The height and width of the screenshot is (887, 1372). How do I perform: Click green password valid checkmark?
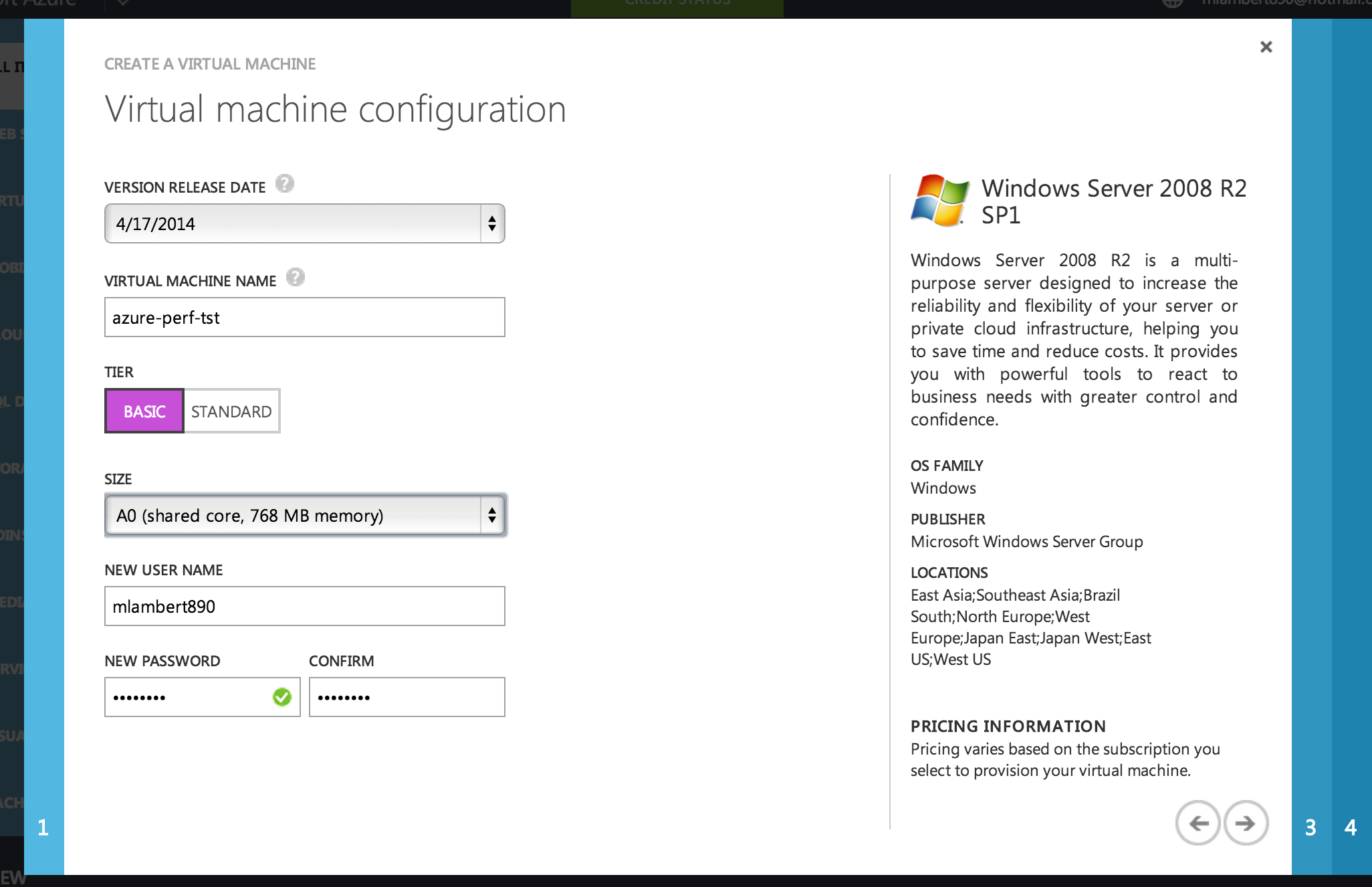pos(282,697)
